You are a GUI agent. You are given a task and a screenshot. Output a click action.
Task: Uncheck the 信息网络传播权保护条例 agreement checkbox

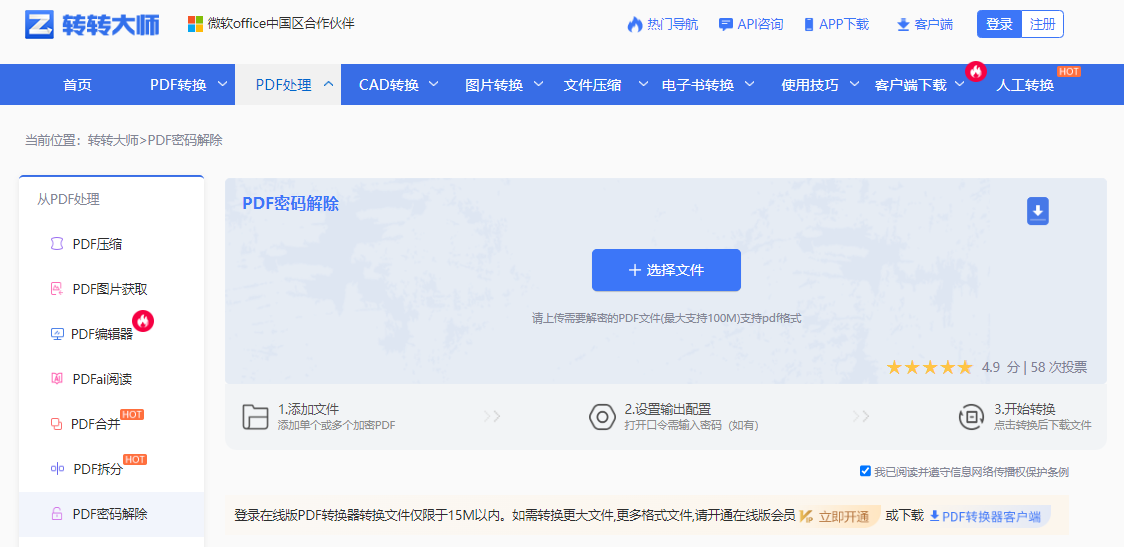pyautogui.click(x=865, y=471)
